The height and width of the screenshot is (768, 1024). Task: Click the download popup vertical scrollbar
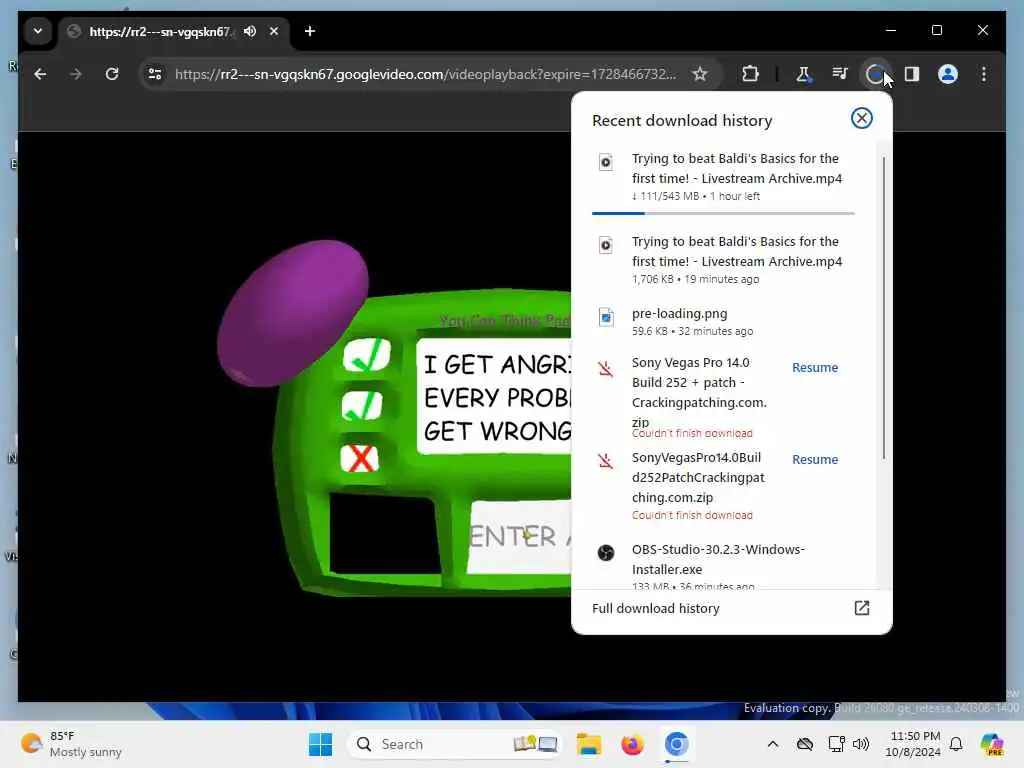pyautogui.click(x=884, y=307)
